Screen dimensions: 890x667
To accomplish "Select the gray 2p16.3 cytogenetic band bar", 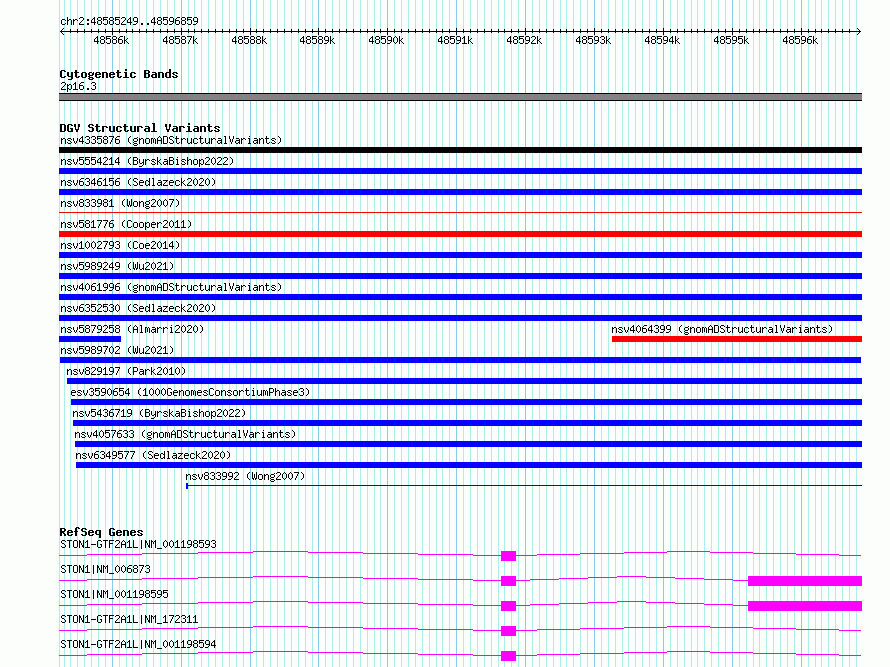I will pyautogui.click(x=460, y=97).
